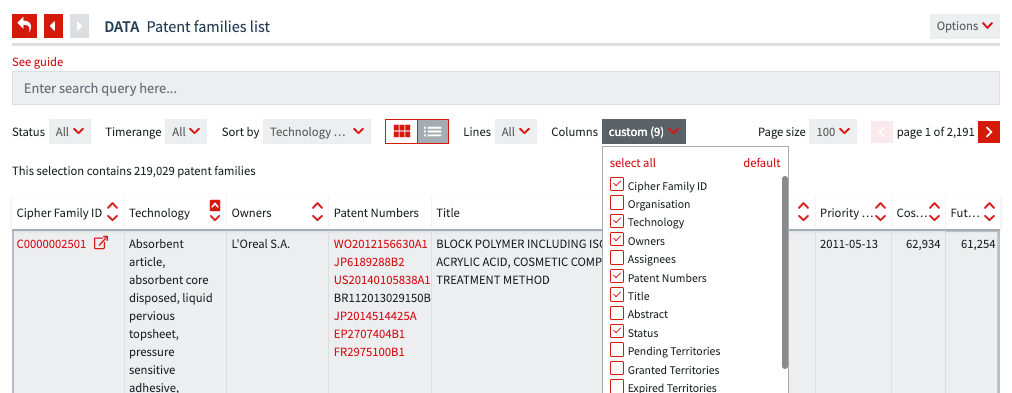Image resolution: width=1012 pixels, height=393 pixels.
Task: Enable the Abstract column checkbox
Action: 616,313
